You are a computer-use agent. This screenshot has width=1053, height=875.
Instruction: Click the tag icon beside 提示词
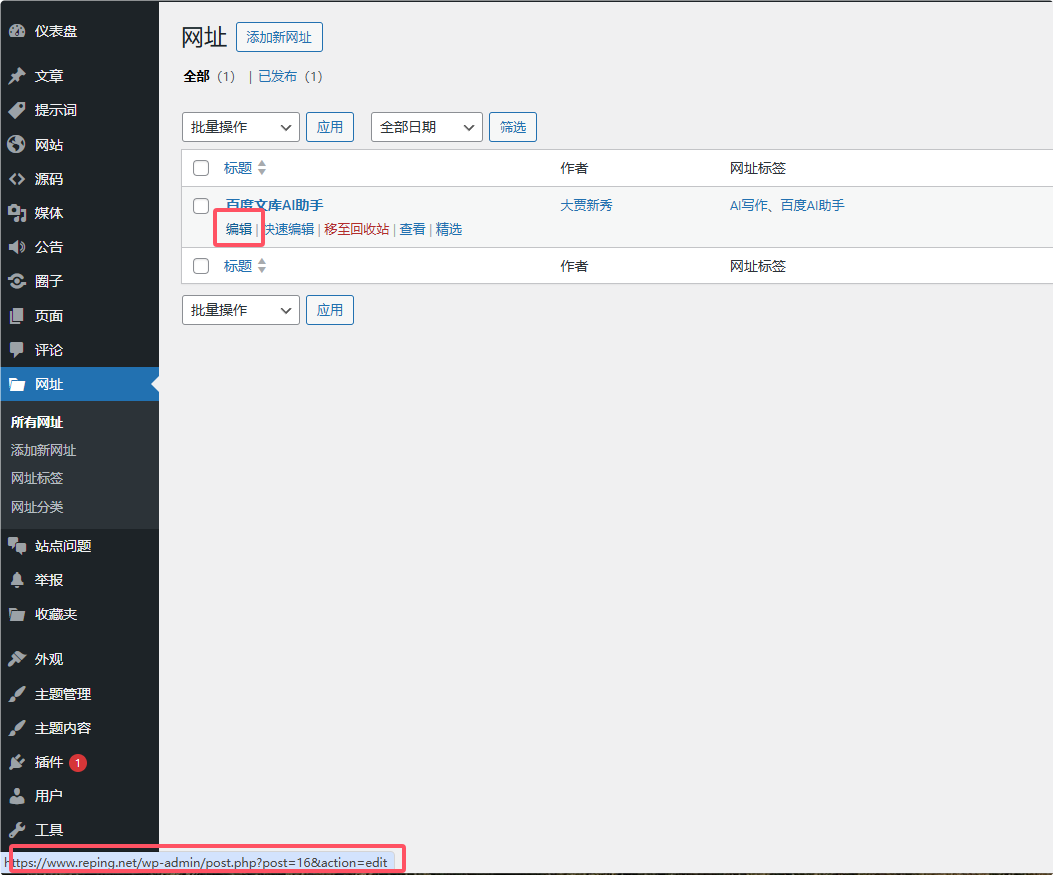coord(17,110)
